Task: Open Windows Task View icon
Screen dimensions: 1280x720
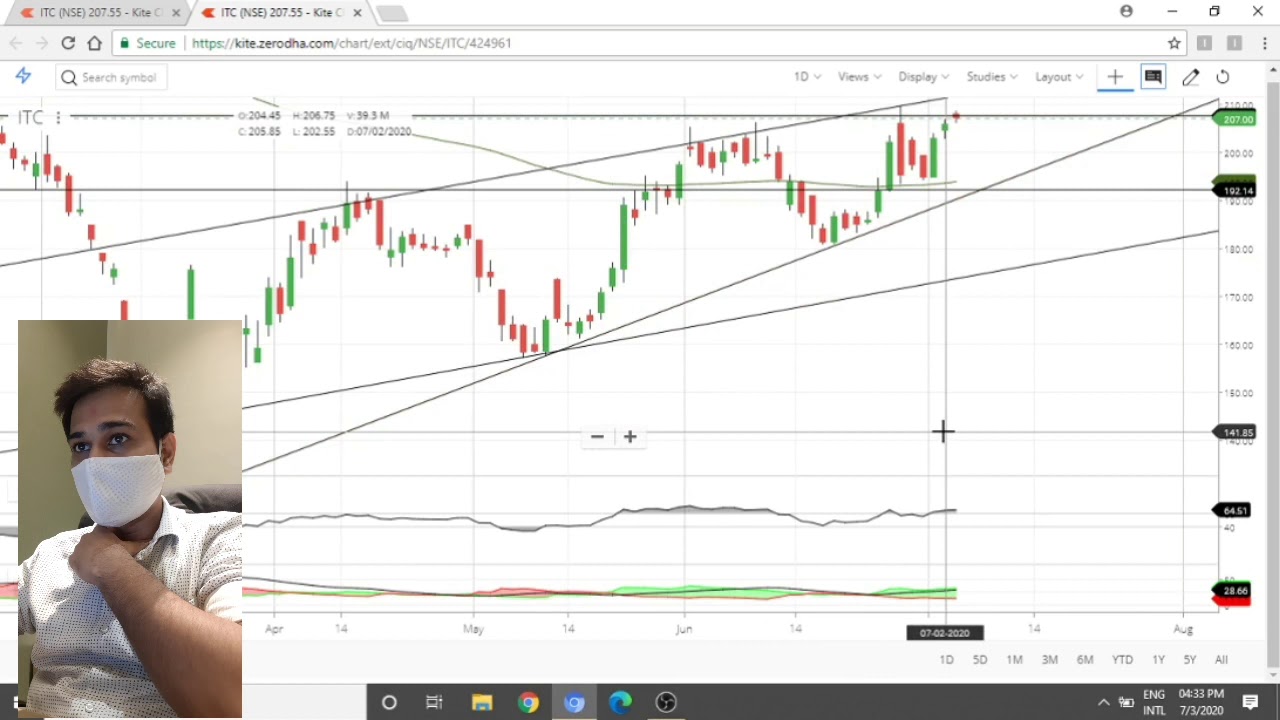Action: (x=434, y=703)
